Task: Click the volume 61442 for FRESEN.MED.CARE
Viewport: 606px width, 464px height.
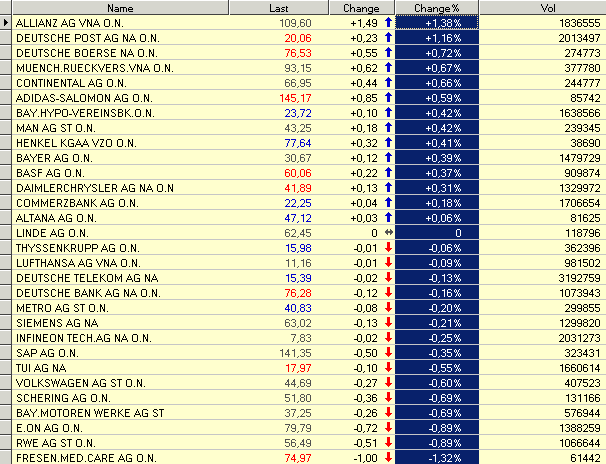Action: point(585,458)
